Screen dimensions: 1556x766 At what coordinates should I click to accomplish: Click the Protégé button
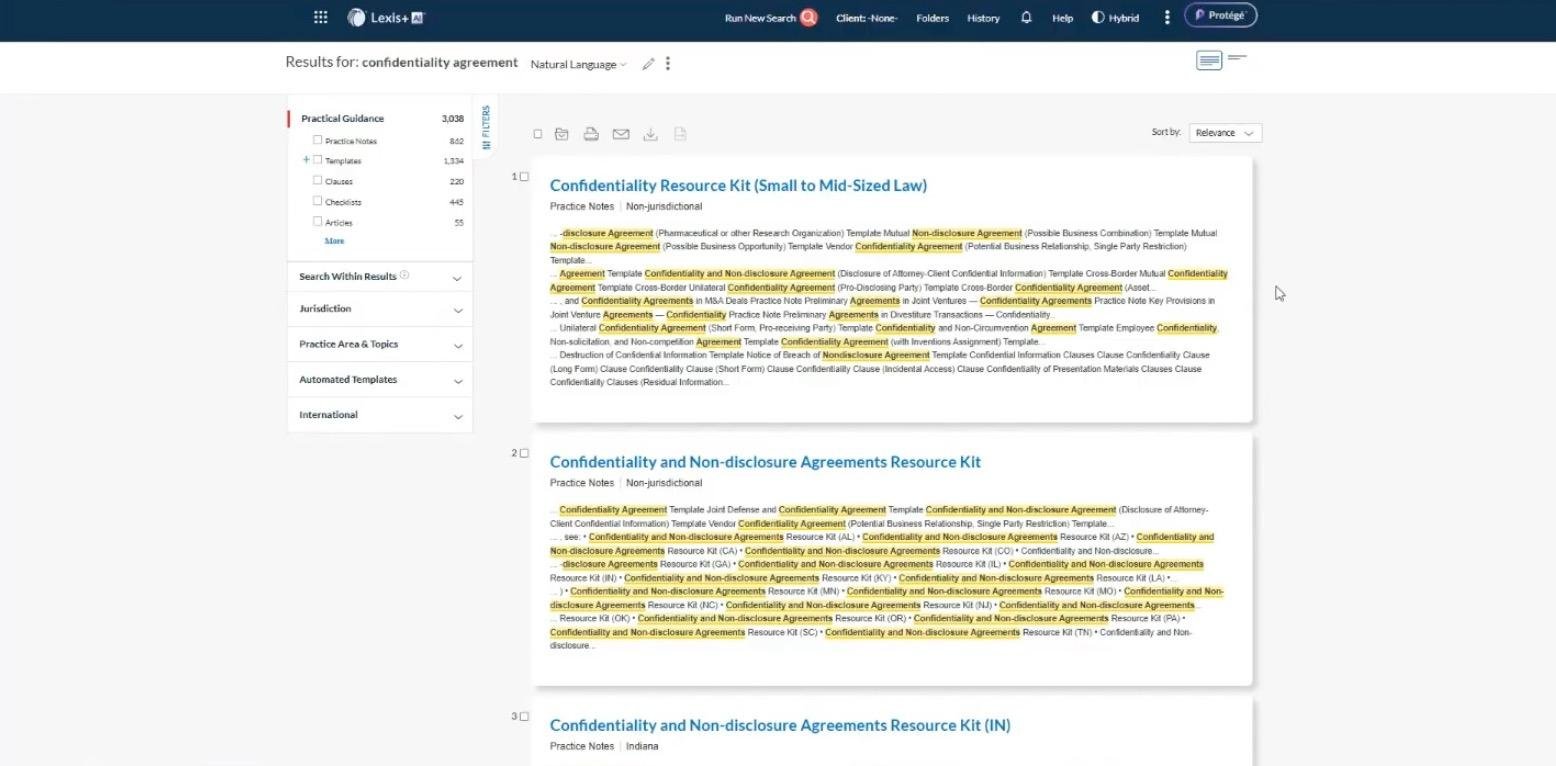pyautogui.click(x=1220, y=16)
